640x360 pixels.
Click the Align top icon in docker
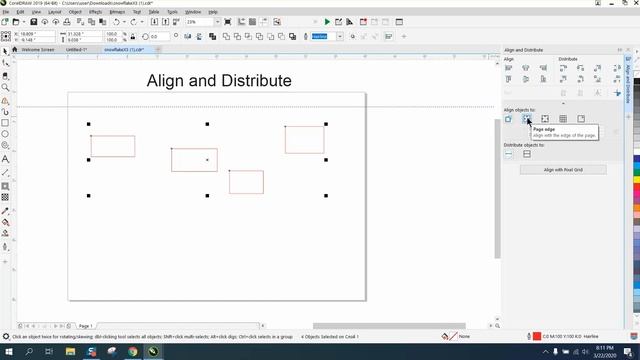(509, 79)
